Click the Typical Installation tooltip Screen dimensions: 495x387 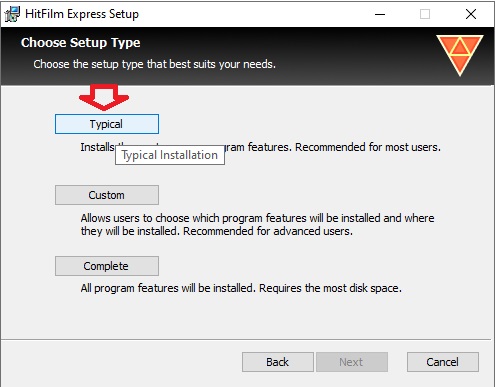pyautogui.click(x=170, y=155)
